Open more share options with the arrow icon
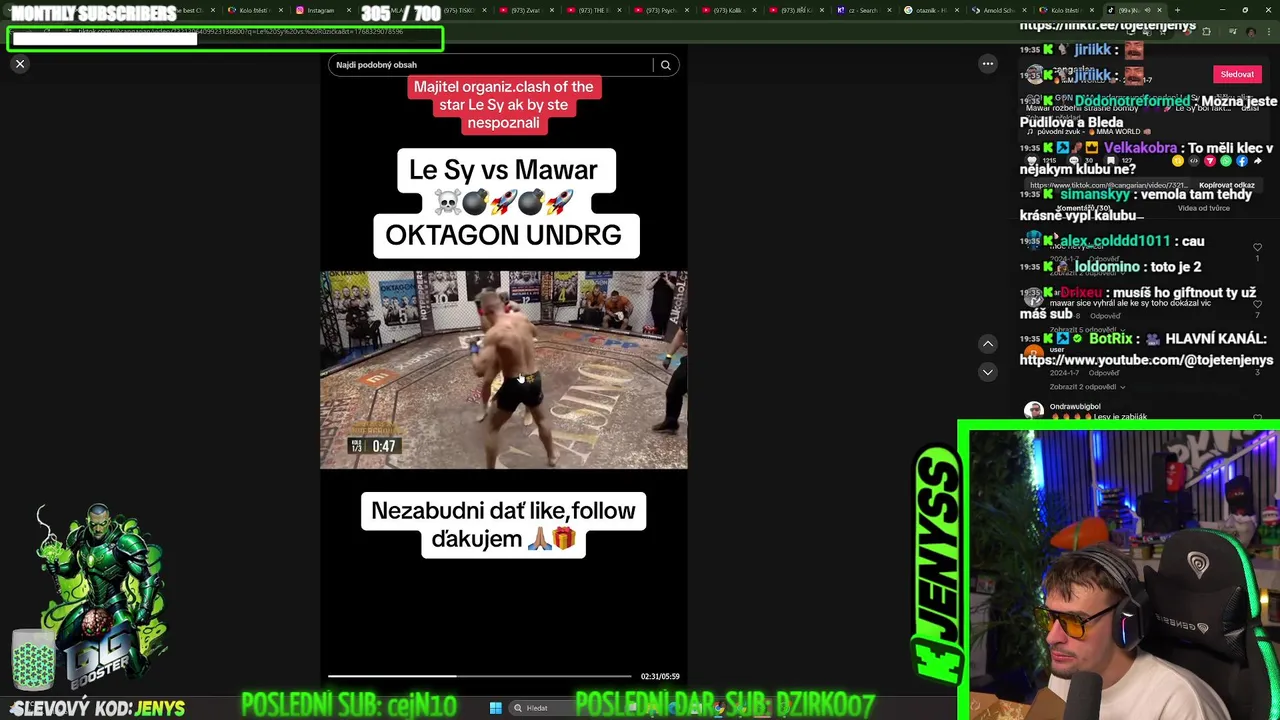The height and width of the screenshot is (720, 1280). coord(1258,160)
